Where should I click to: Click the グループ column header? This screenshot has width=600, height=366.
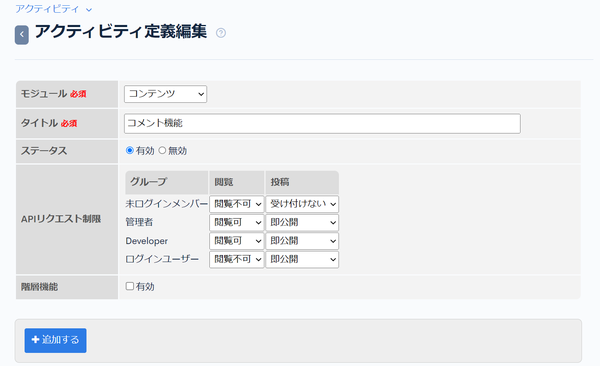point(166,182)
